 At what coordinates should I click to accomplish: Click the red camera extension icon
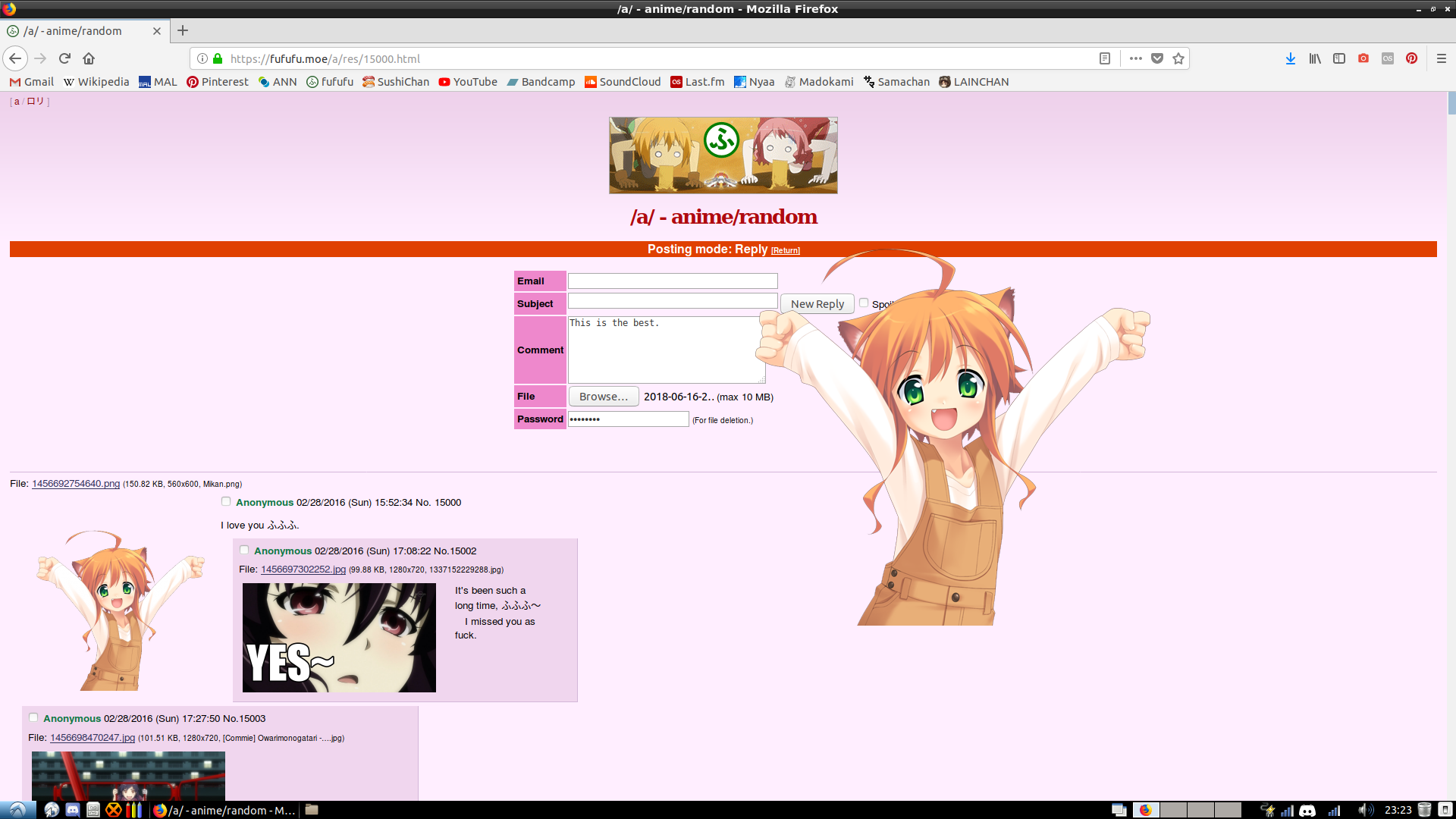(1363, 58)
